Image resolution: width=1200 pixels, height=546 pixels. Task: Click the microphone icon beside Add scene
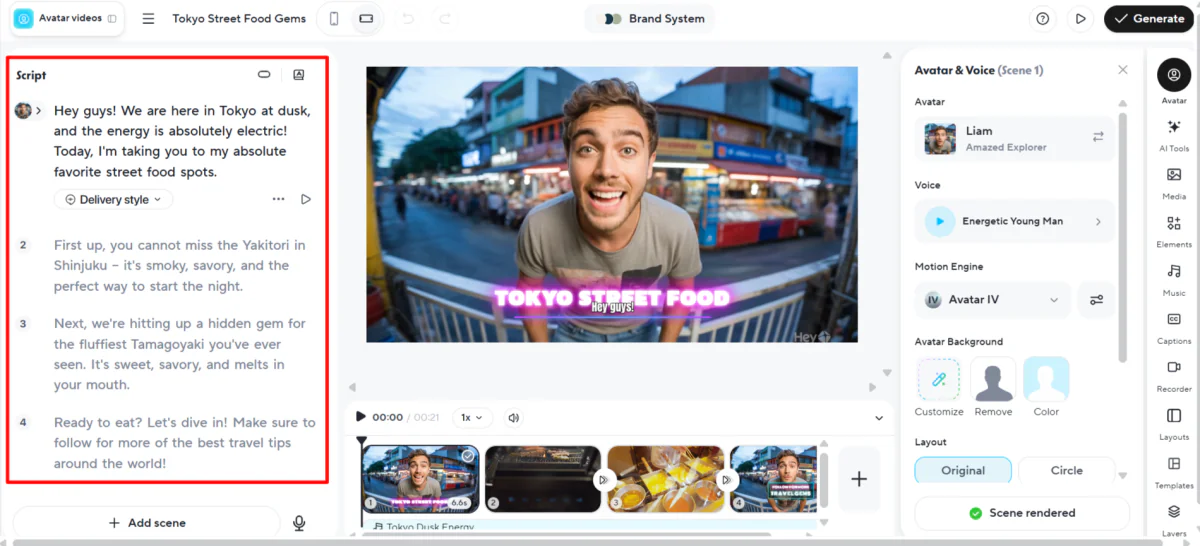tap(299, 523)
